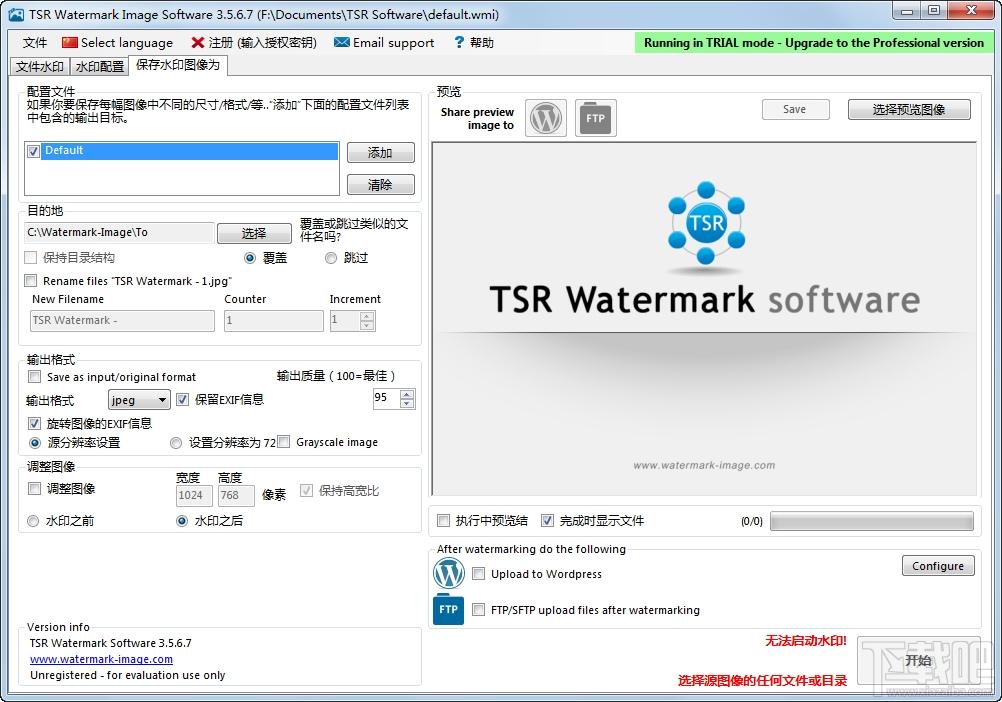Image resolution: width=1002 pixels, height=702 pixels.
Task: Click the Email support envelope icon
Action: [x=342, y=42]
